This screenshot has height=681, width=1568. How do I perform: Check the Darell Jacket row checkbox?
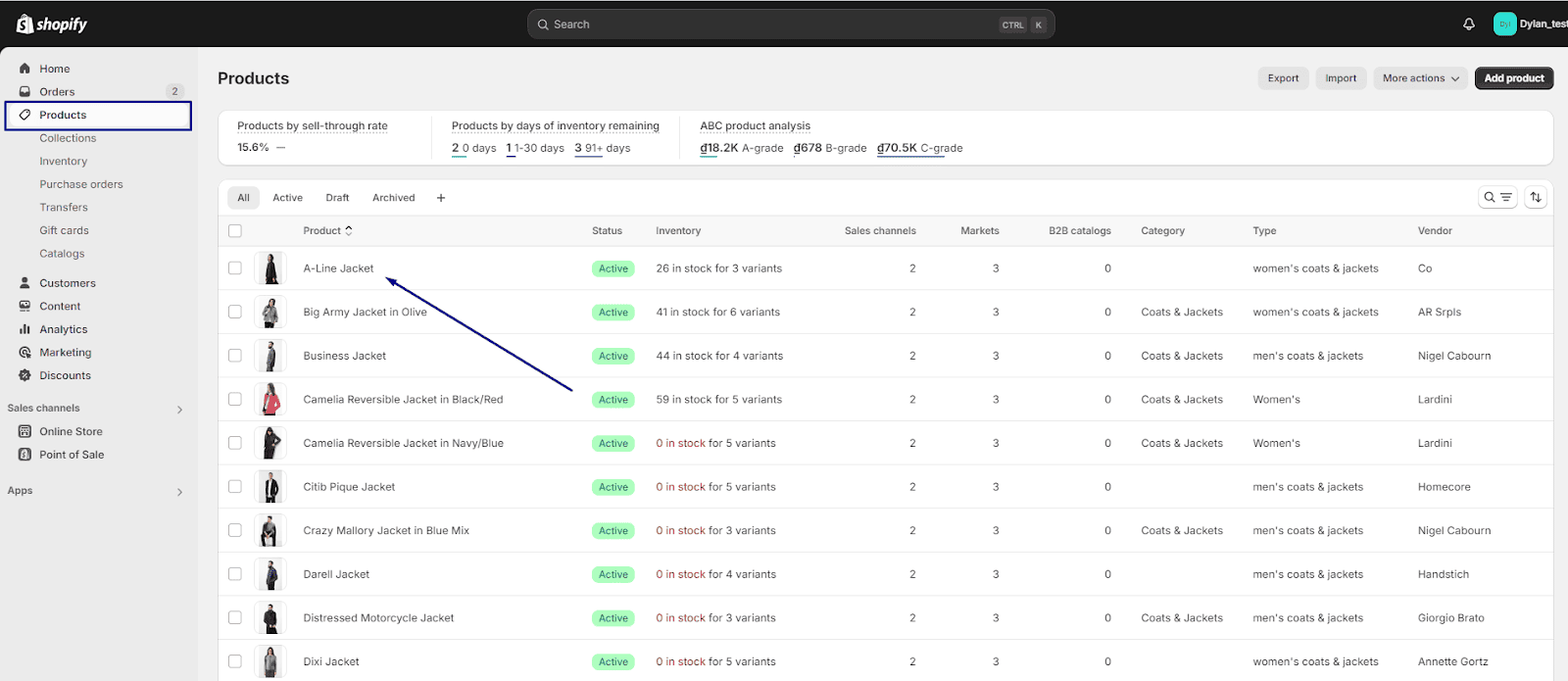click(235, 574)
